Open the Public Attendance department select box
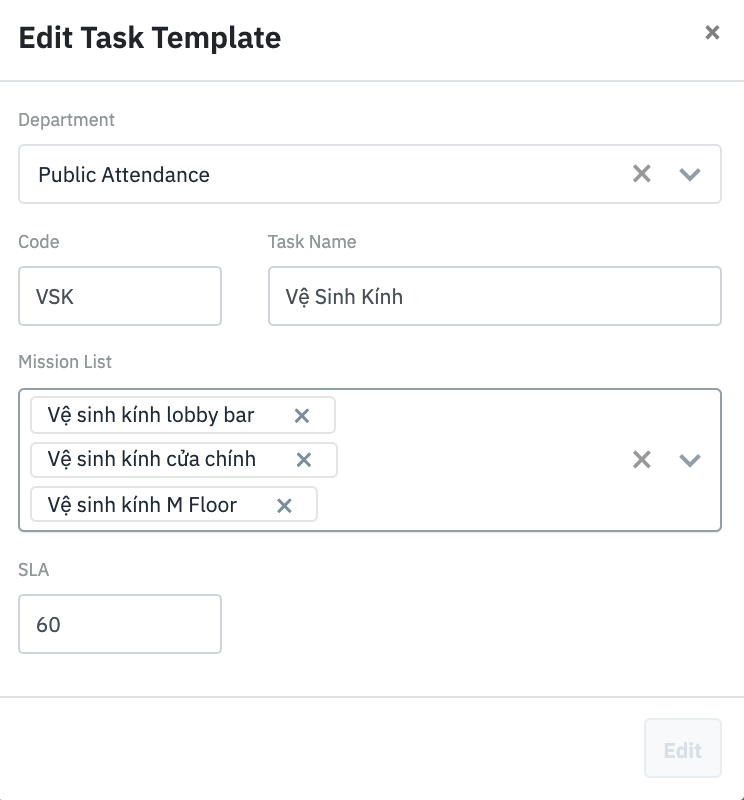Viewport: 744px width, 800px height. (x=320, y=174)
